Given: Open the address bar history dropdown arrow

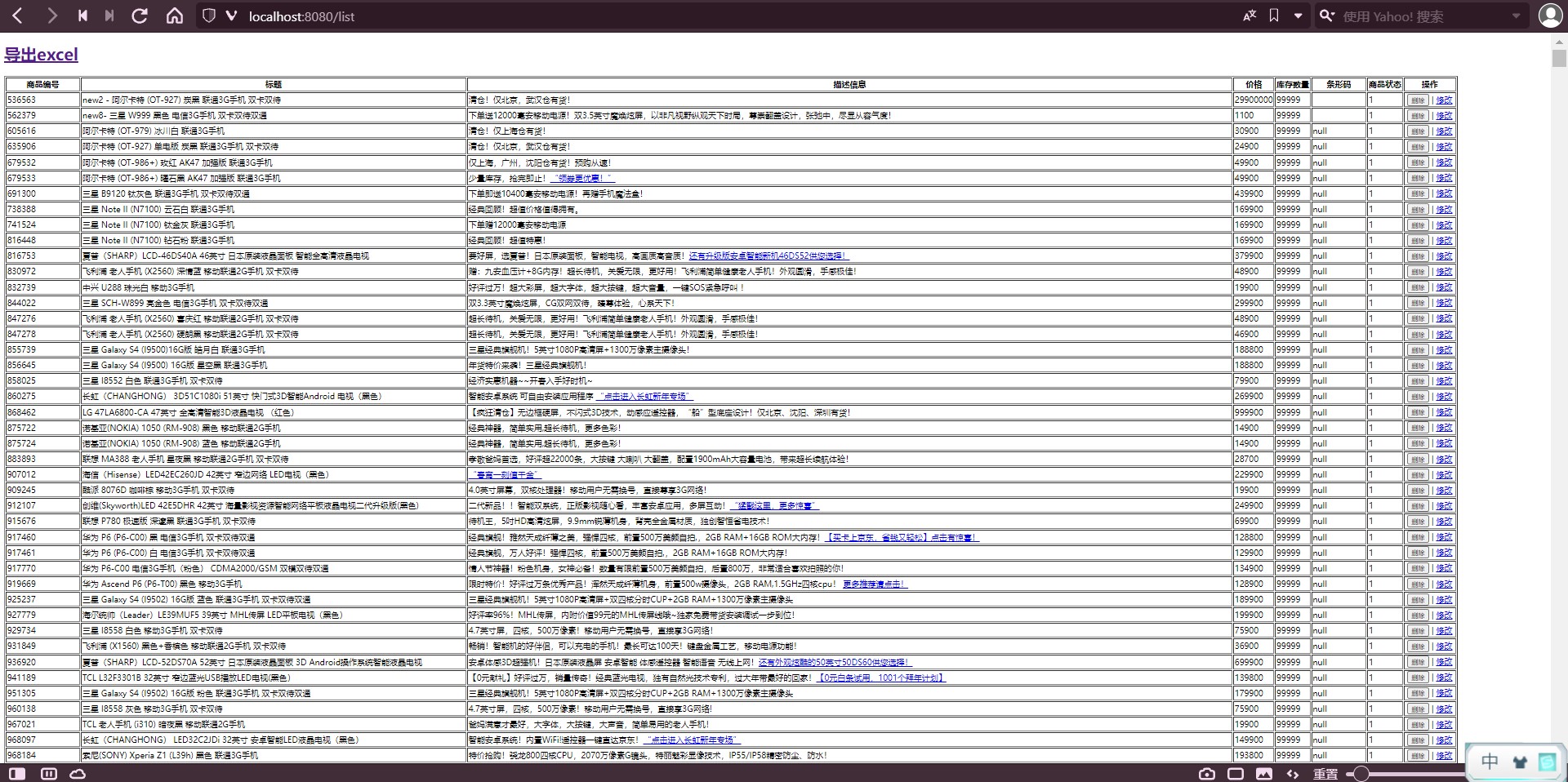Looking at the screenshot, I should click(x=1298, y=16).
